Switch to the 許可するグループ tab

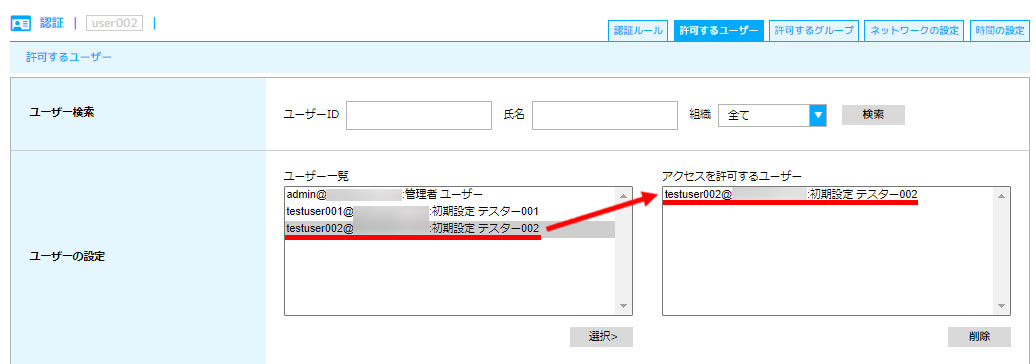click(814, 31)
